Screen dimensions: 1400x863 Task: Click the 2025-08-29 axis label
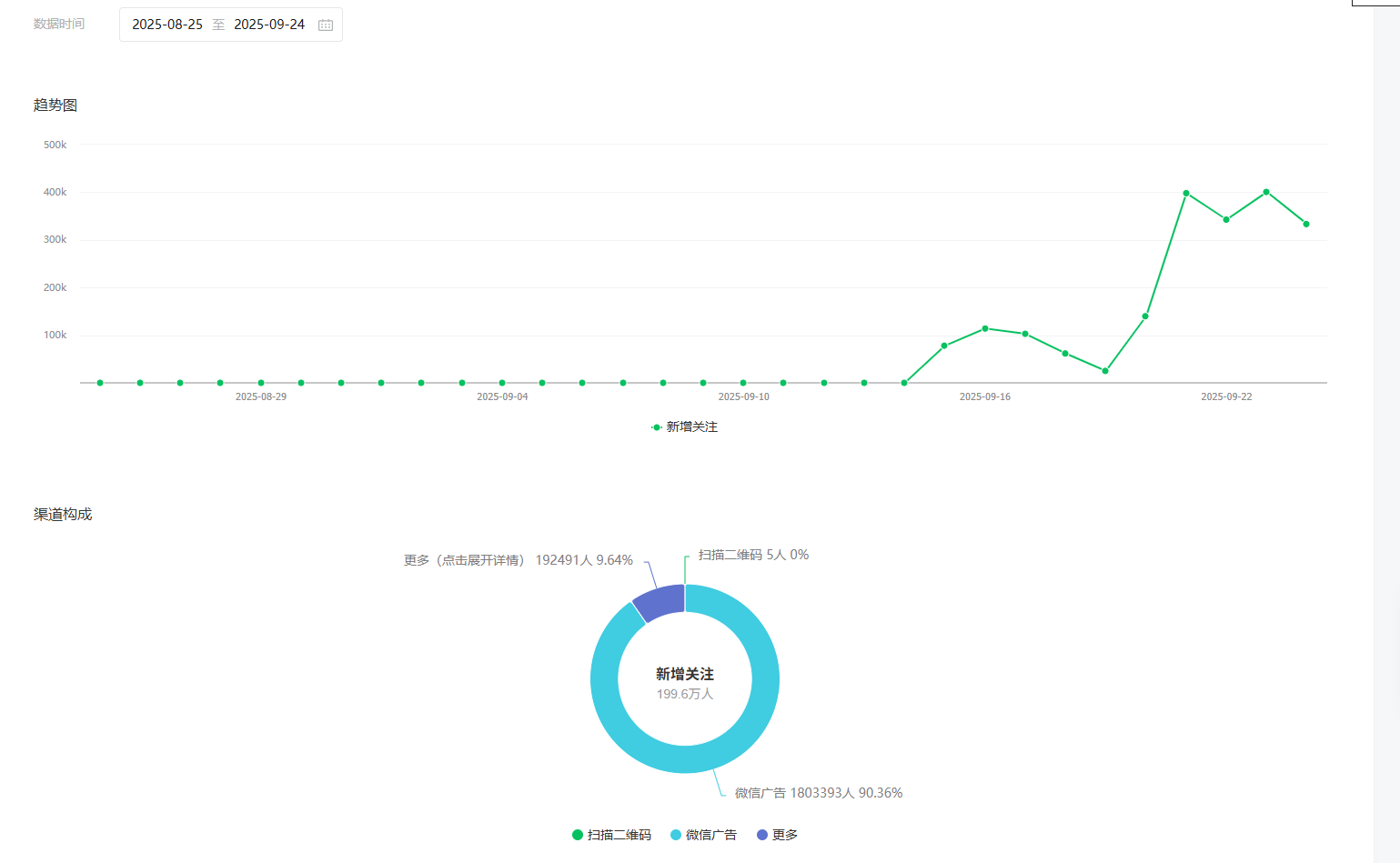(x=261, y=396)
